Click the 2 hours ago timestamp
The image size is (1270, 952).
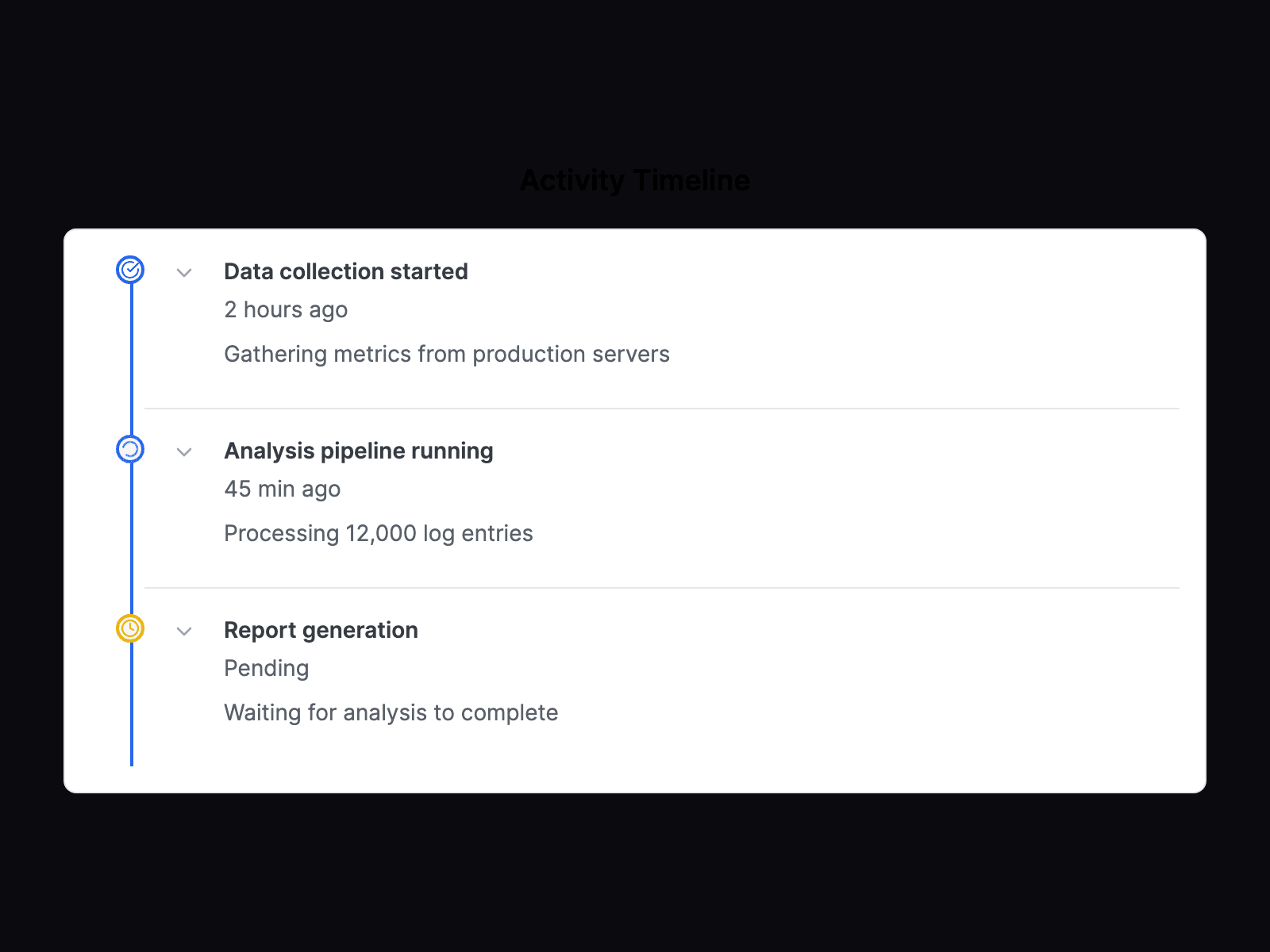pyautogui.click(x=286, y=309)
